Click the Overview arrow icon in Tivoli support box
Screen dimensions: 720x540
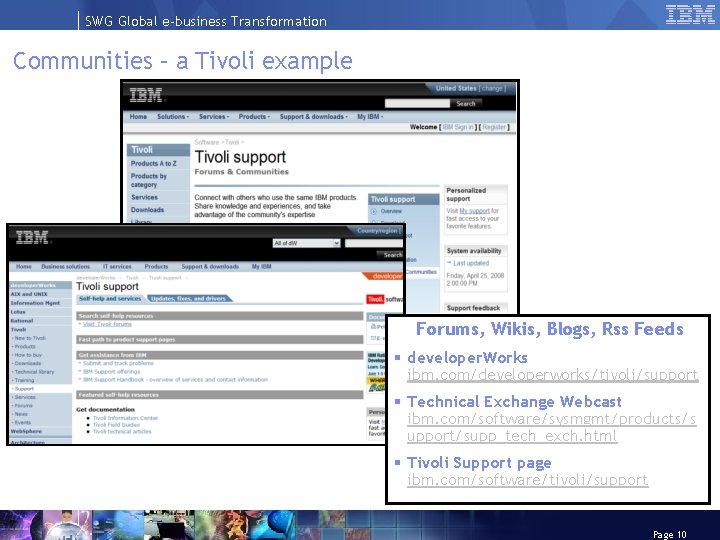373,212
